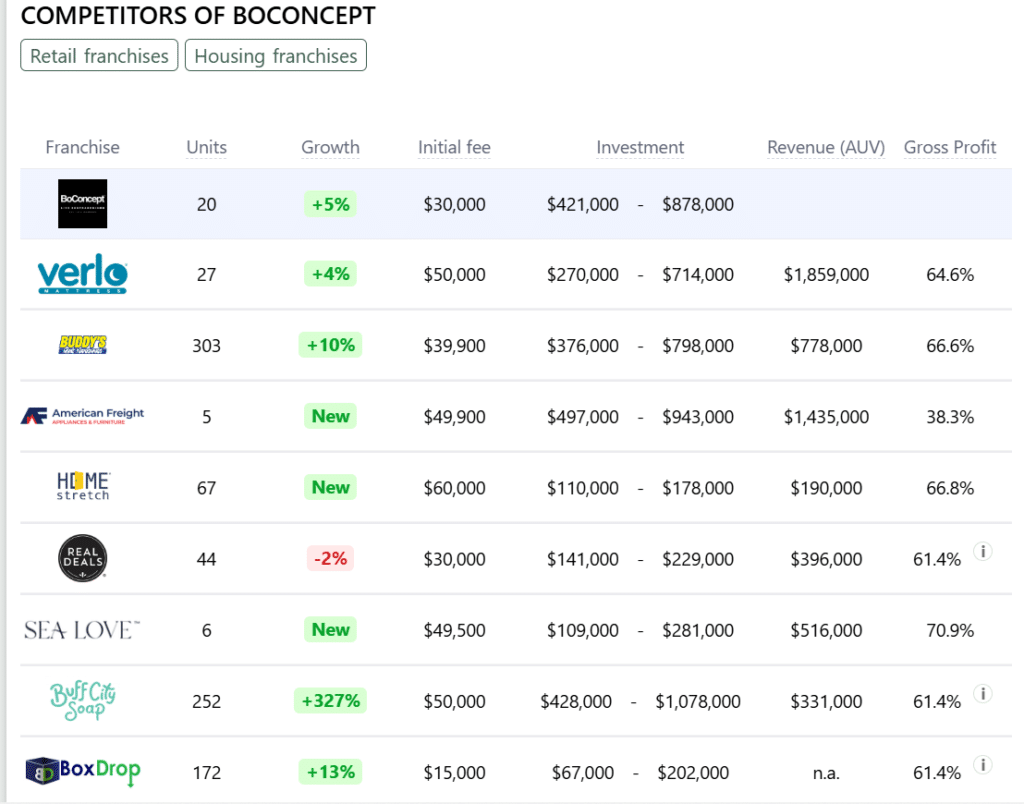Viewport: 1024px width, 804px height.
Task: Click the Initial fee column header
Action: [x=455, y=148]
